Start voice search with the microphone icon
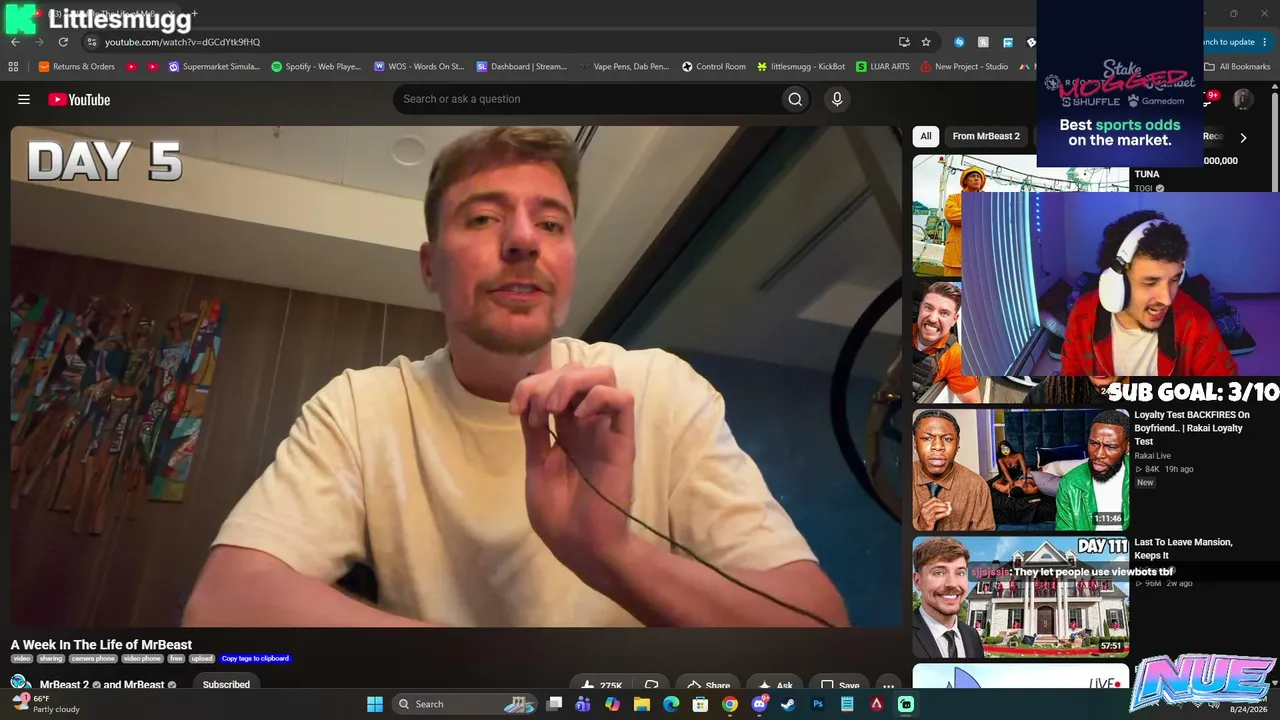 point(837,99)
